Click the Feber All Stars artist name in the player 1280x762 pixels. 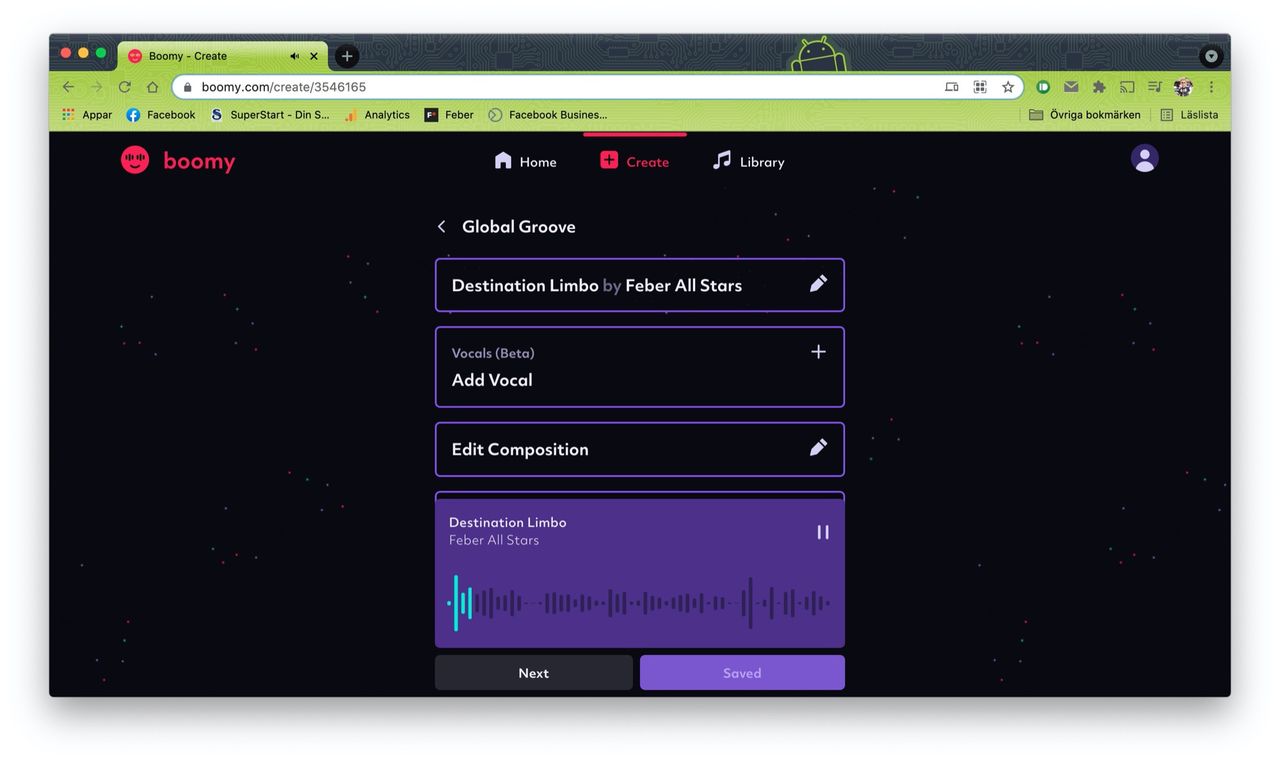pos(494,540)
